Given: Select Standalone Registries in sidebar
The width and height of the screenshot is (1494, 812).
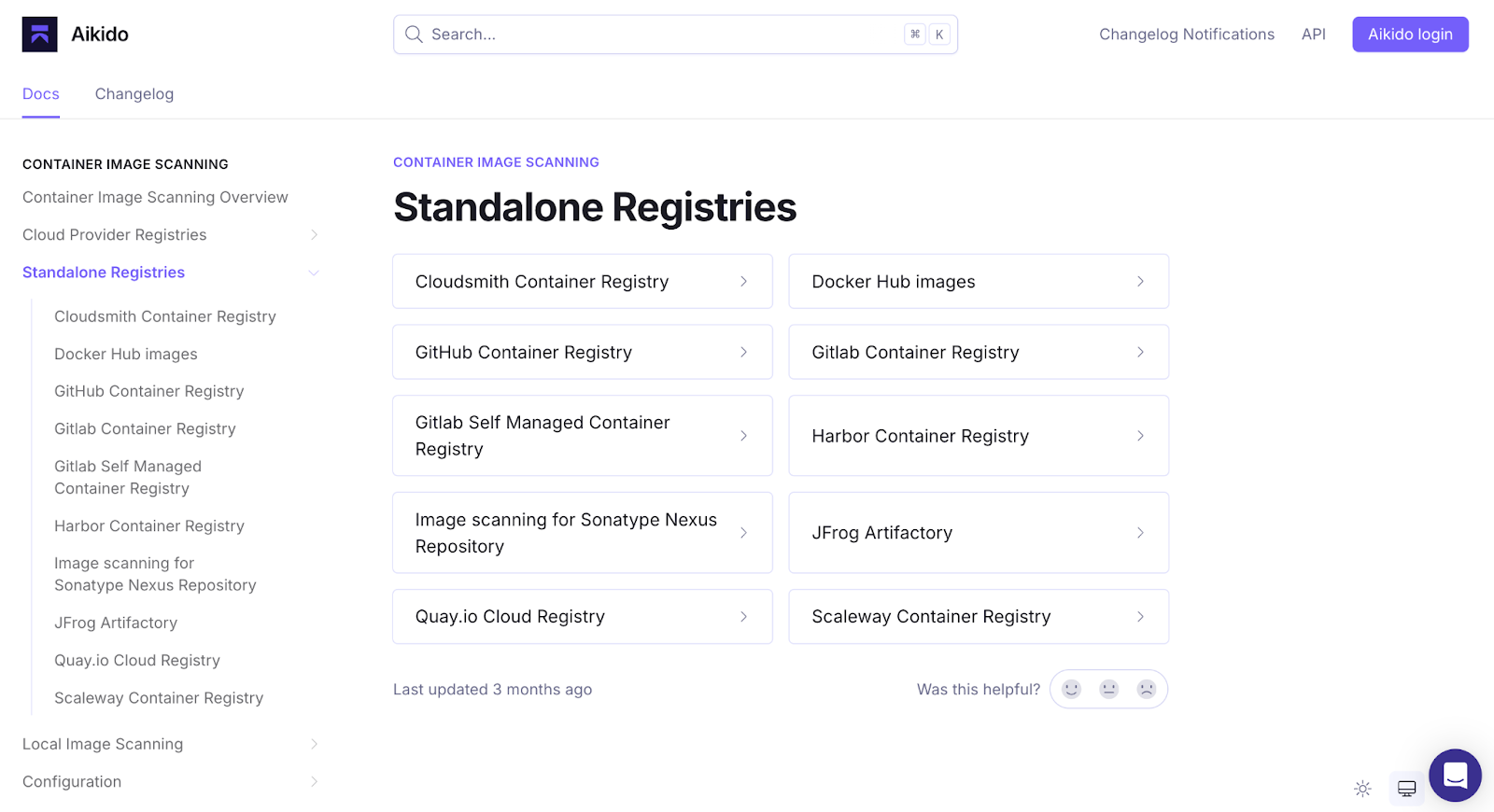Looking at the screenshot, I should 104,273.
